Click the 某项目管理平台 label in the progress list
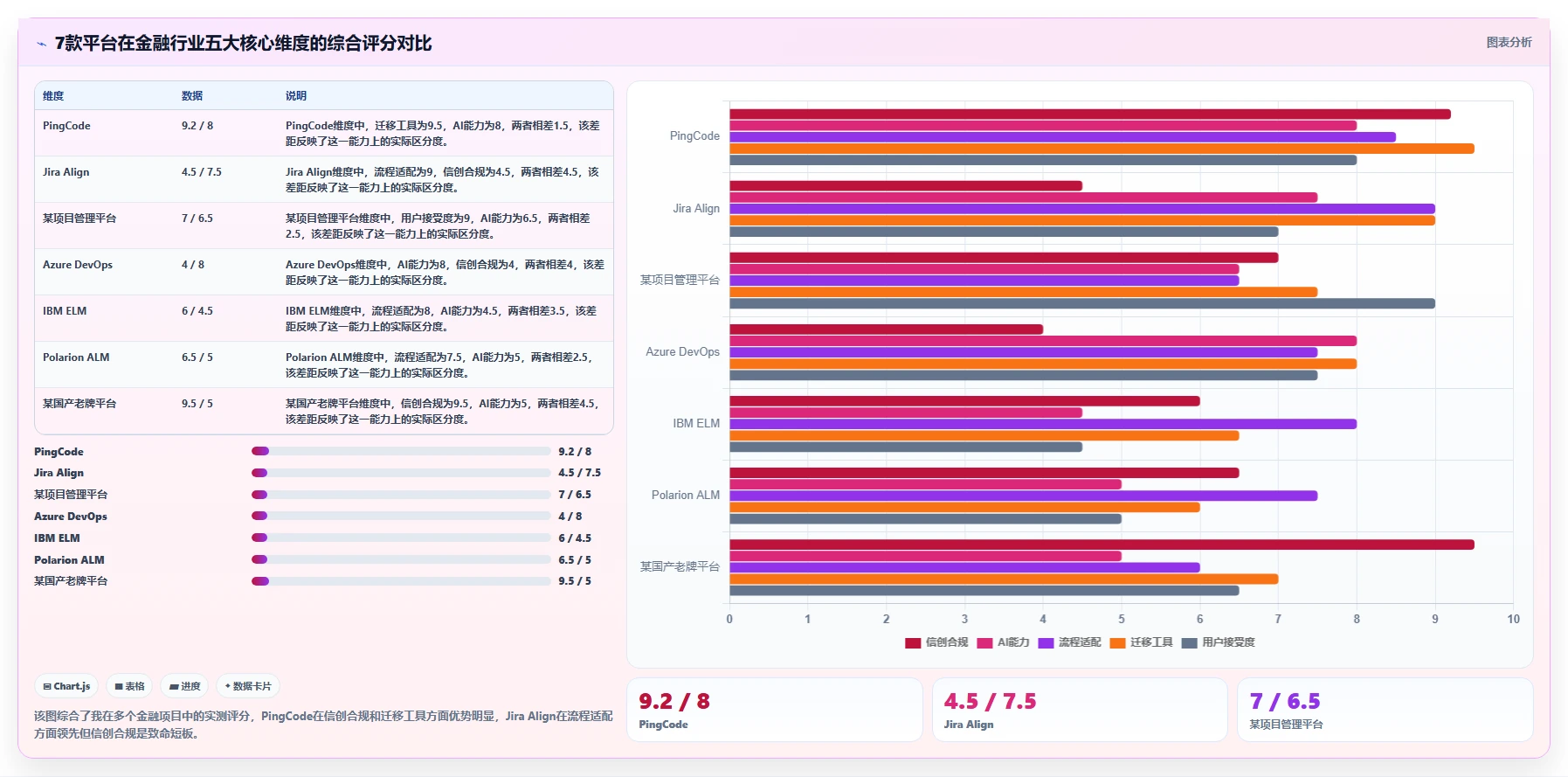This screenshot has height=777, width=1568. pos(71,495)
